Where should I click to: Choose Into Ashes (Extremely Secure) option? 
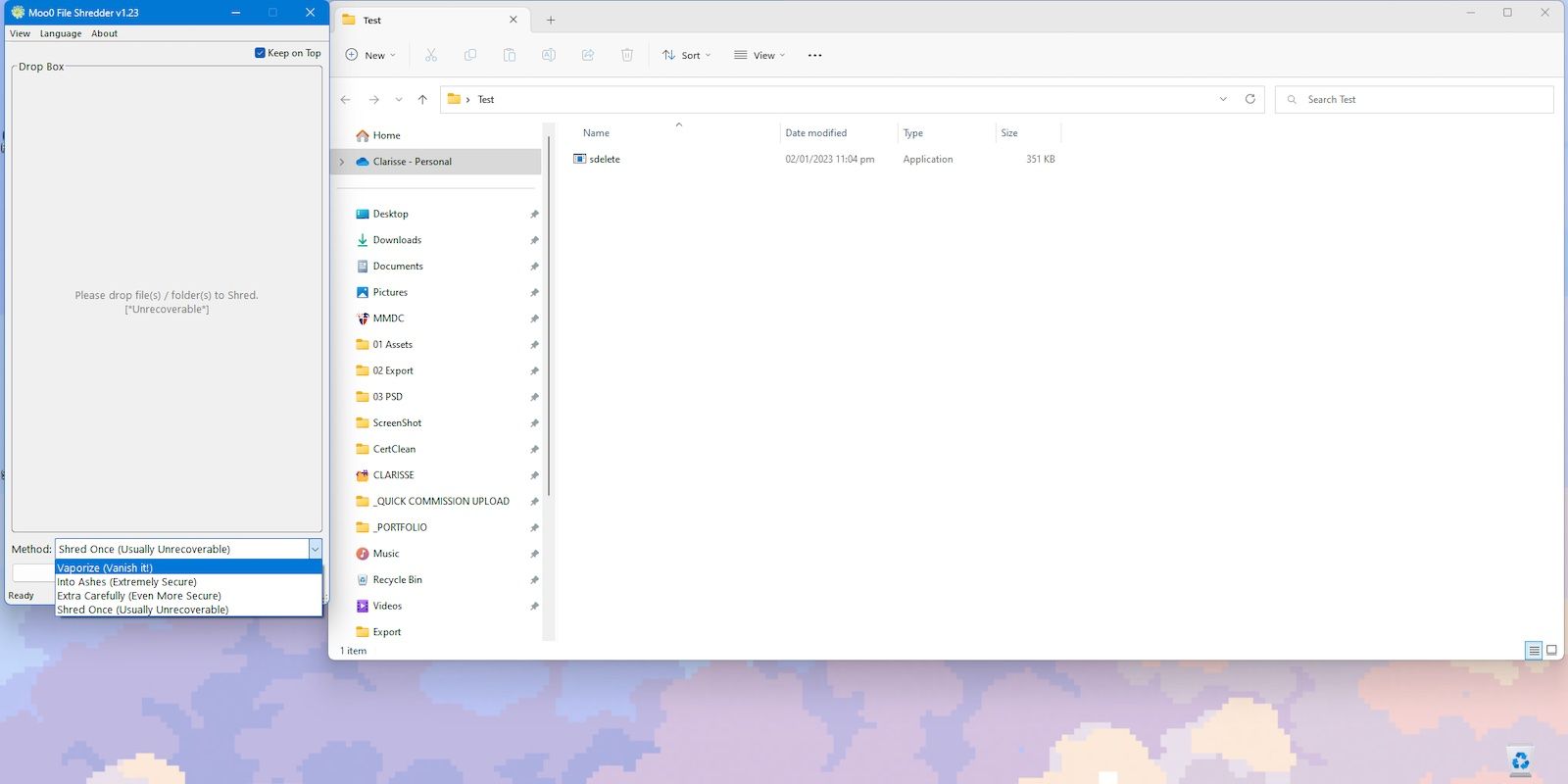126,582
